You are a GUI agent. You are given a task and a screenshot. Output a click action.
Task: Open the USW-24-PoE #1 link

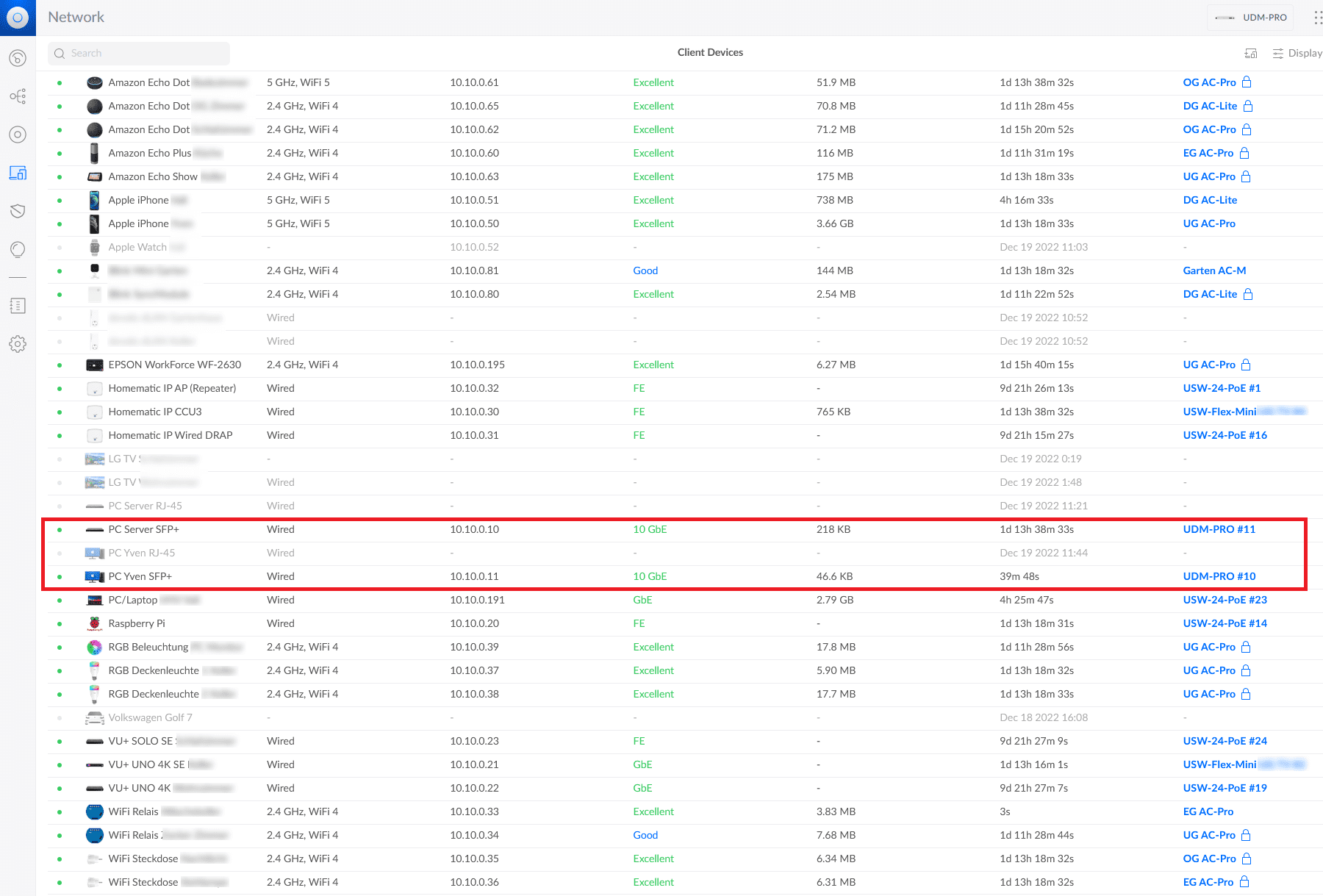point(1222,388)
